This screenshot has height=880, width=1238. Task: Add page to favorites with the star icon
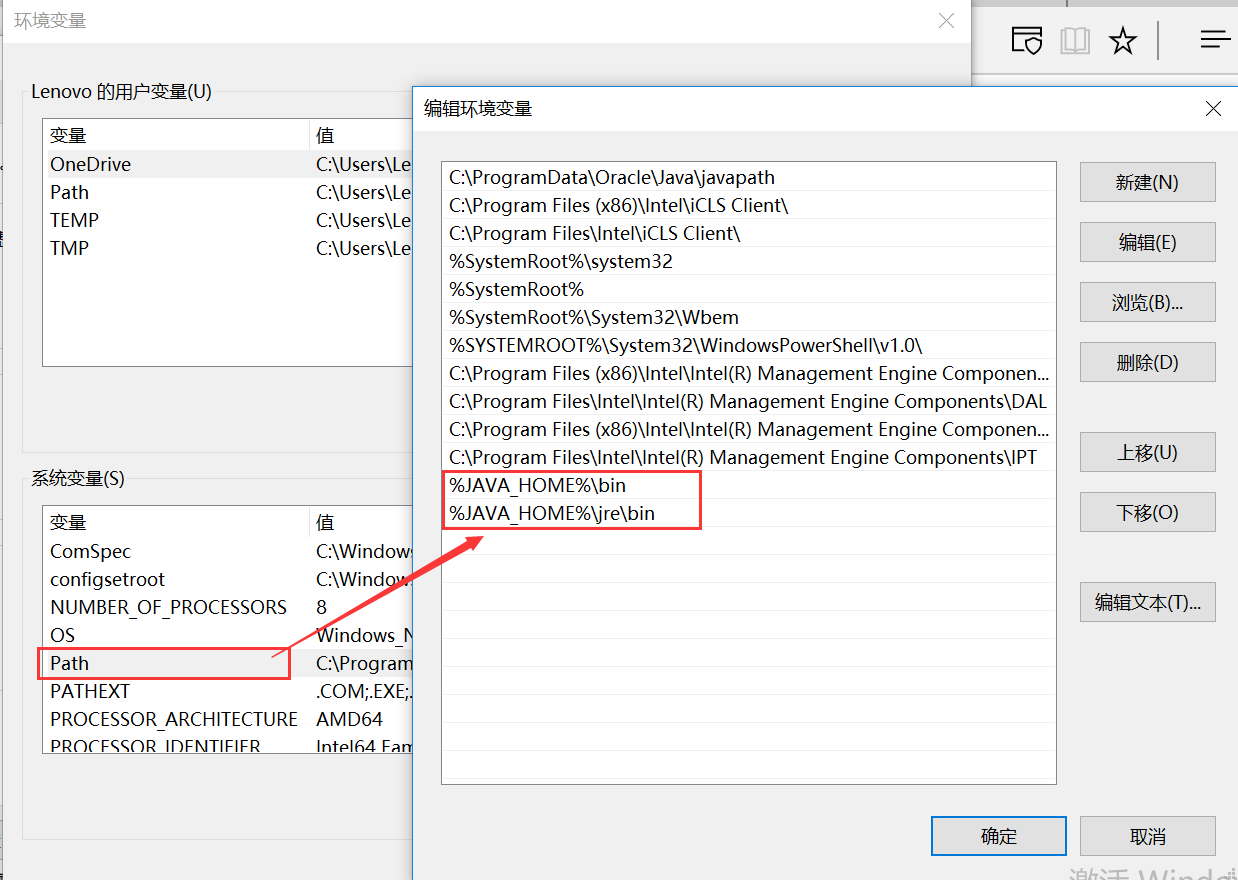pyautogui.click(x=1123, y=40)
